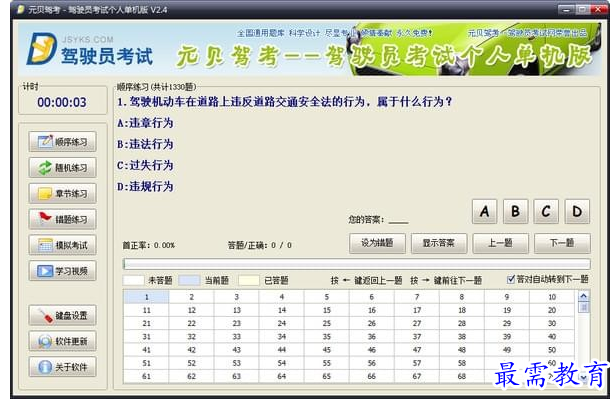Go to next question with 下一题
Image resolution: width=616 pixels, height=406 pixels.
point(562,243)
